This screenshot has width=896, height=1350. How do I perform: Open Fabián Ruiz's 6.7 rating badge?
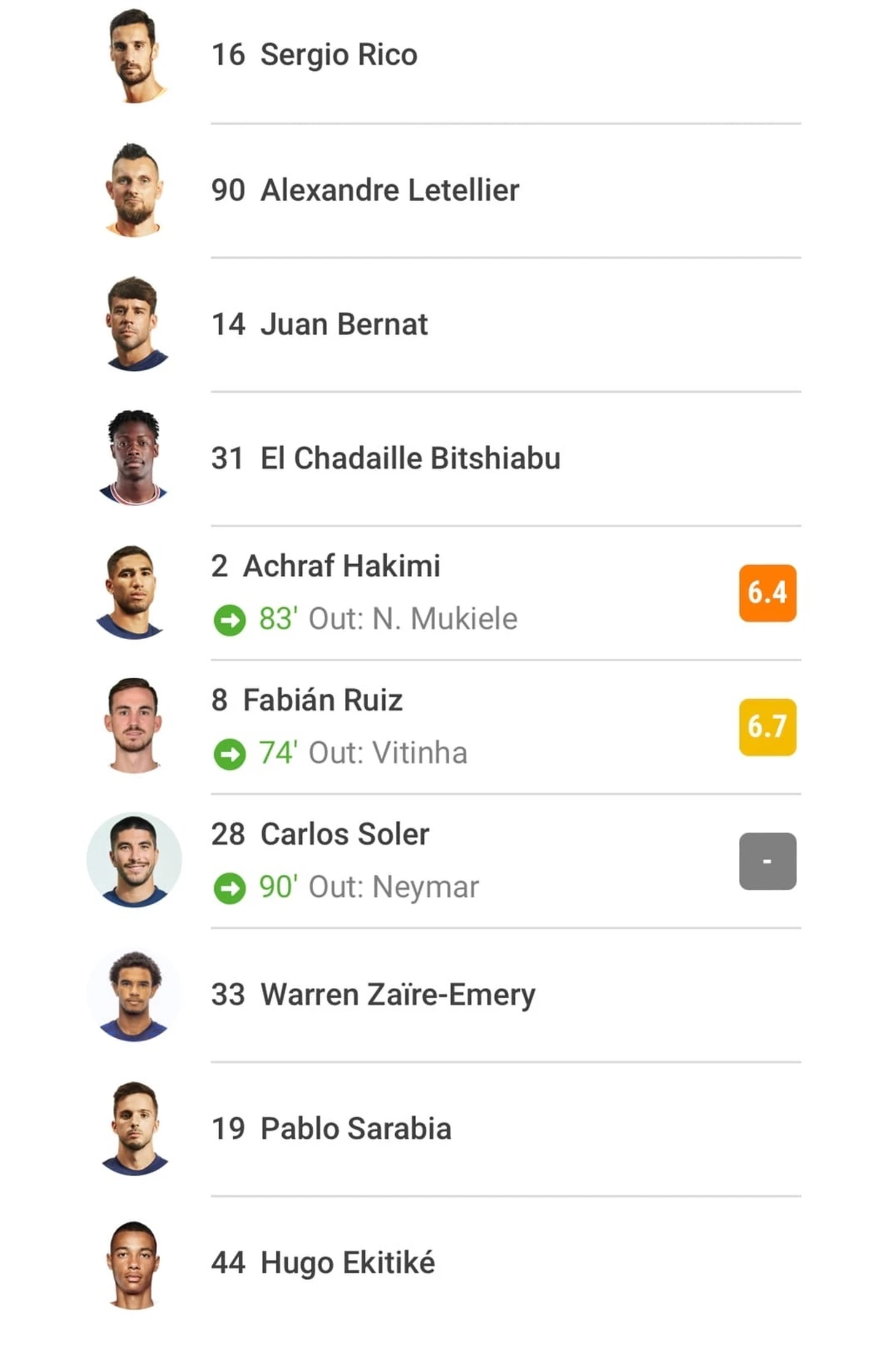click(x=767, y=727)
